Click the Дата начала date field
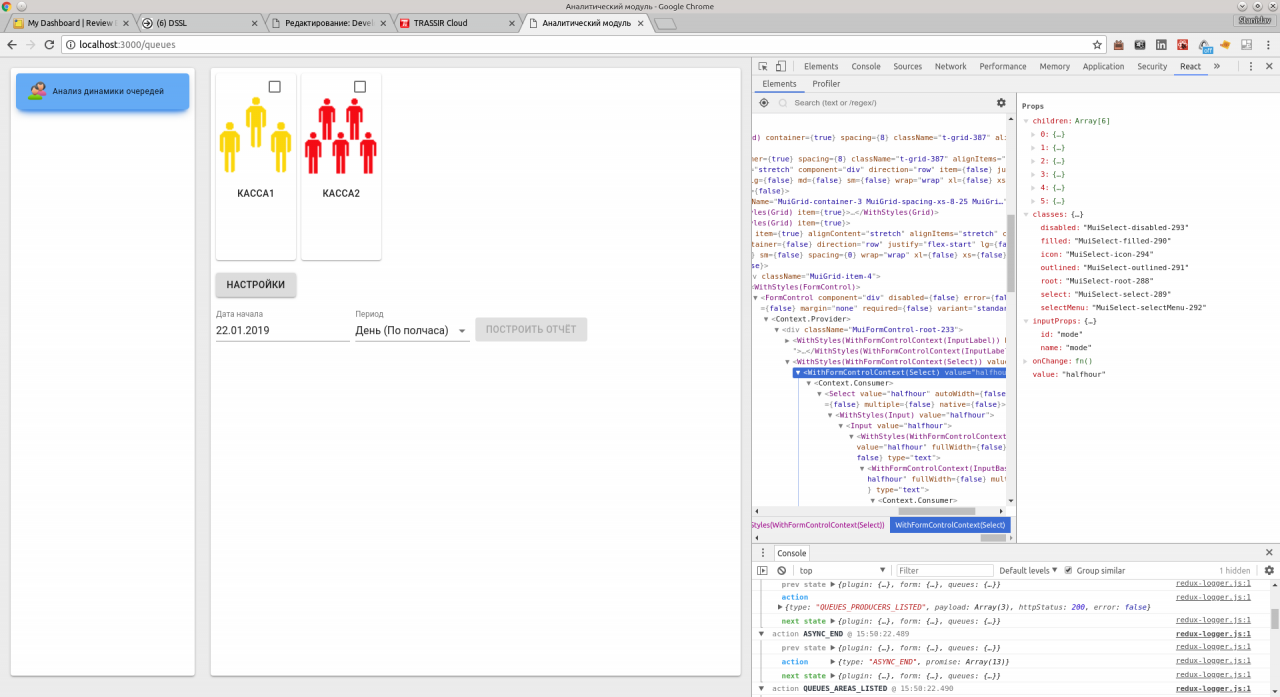The image size is (1280, 697). (283, 330)
